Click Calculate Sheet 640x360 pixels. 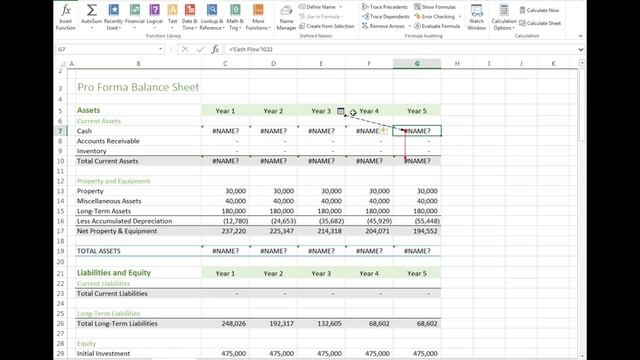click(x=540, y=23)
